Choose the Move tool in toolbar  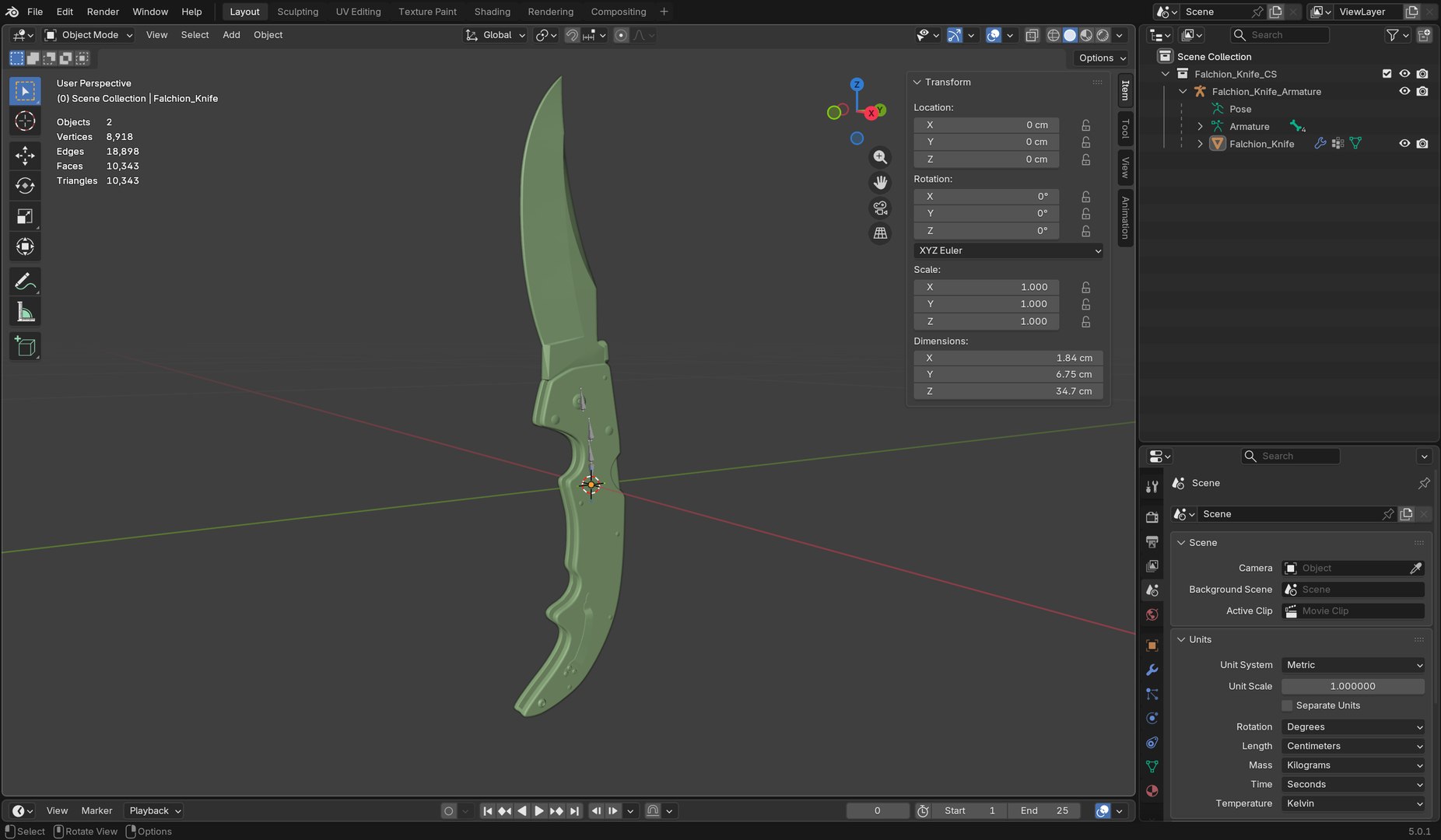click(x=25, y=156)
